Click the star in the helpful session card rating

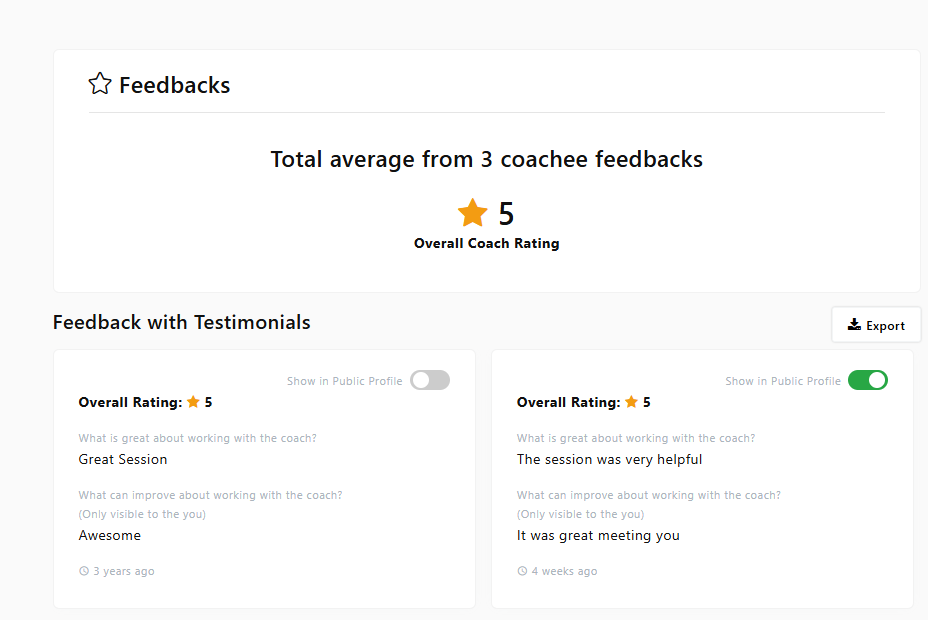coord(631,402)
